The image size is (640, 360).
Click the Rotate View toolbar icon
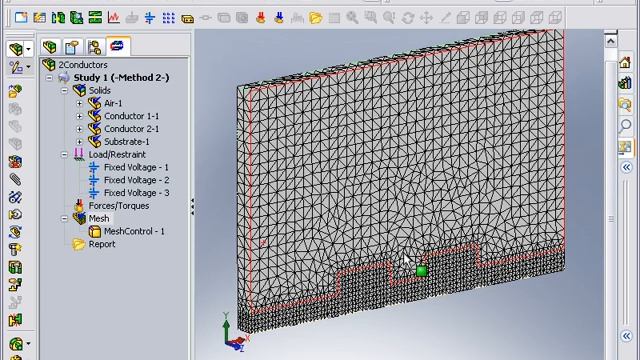[408, 18]
